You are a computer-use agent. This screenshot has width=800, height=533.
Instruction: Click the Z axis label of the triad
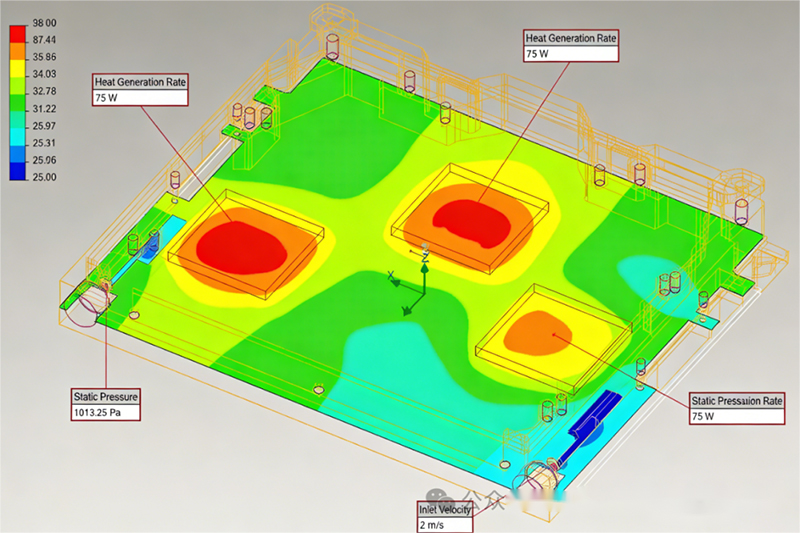pyautogui.click(x=425, y=258)
